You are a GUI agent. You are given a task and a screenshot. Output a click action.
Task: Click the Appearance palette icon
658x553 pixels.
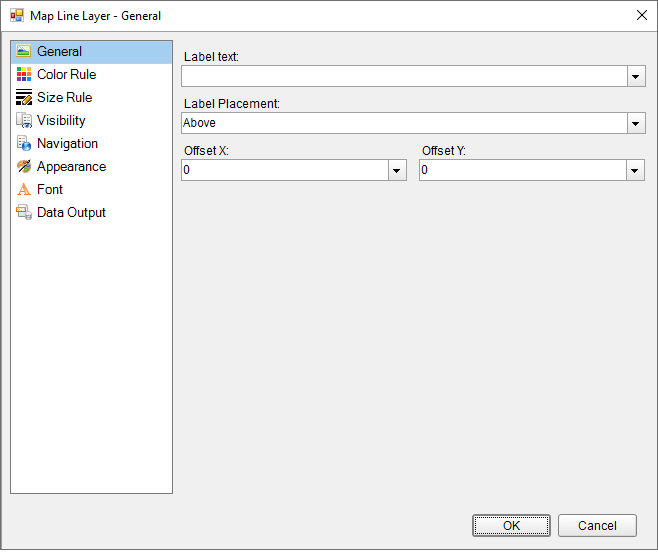pyautogui.click(x=24, y=167)
